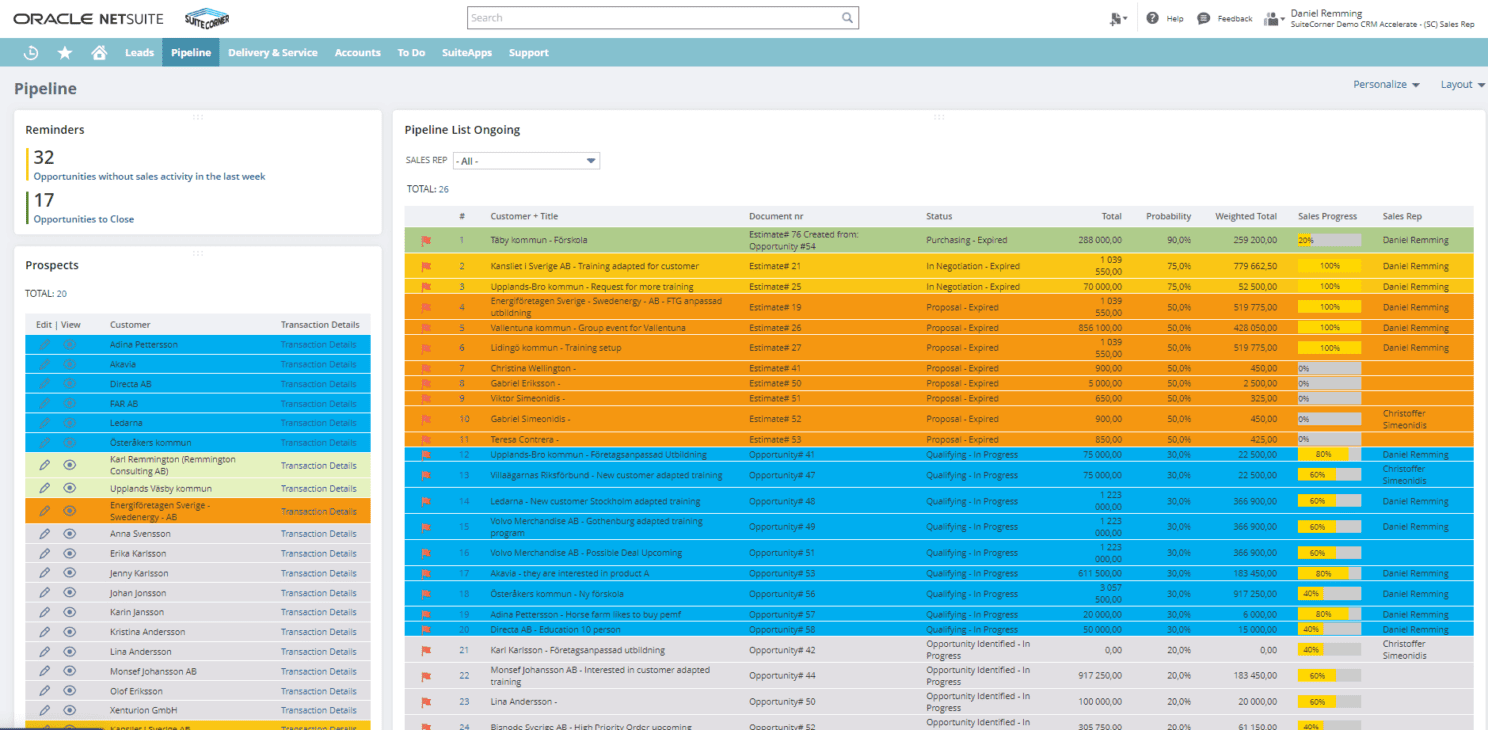Viewport: 1488px width, 730px height.
Task: Click view eye icon for Erika Karlsson
Action: point(70,554)
